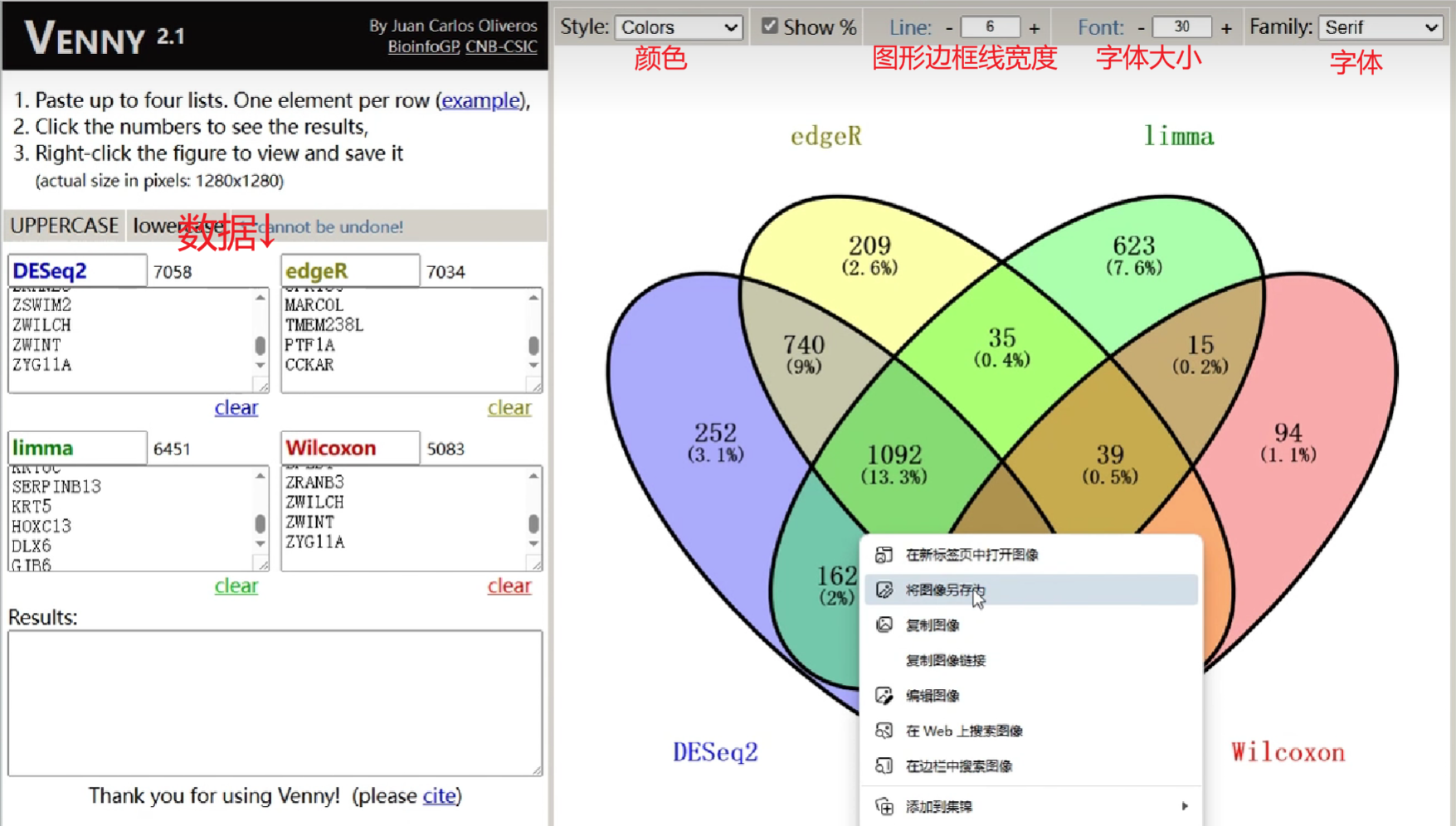Decrease font size with minus button

1141,28
